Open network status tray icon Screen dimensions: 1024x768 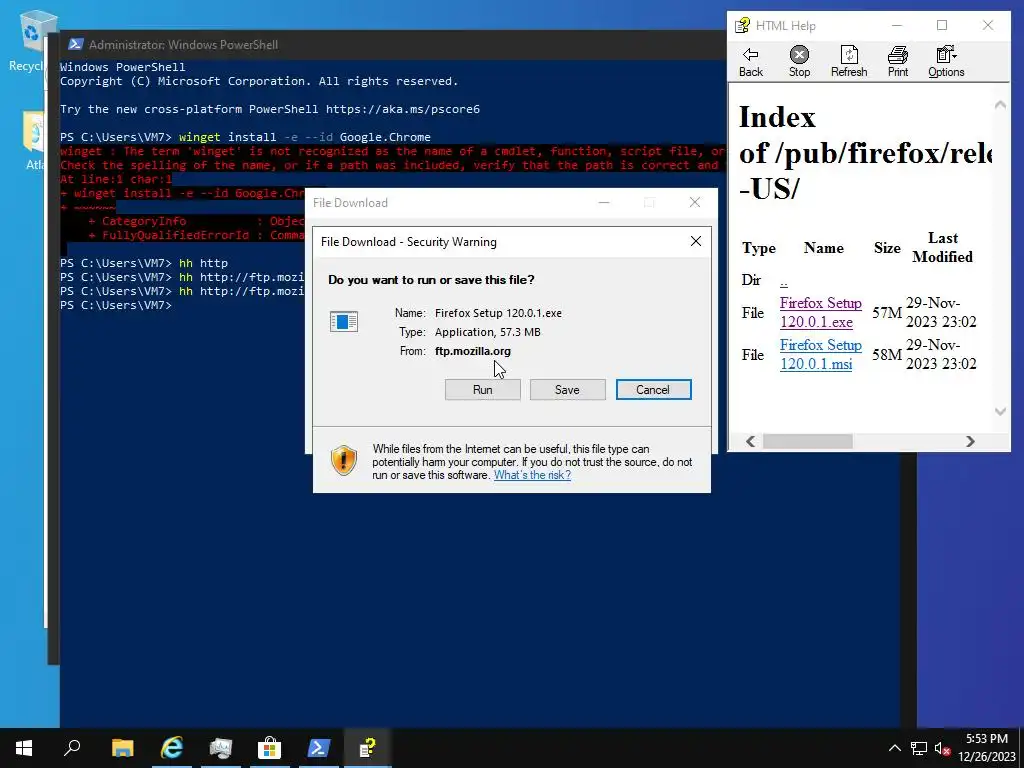[919, 748]
